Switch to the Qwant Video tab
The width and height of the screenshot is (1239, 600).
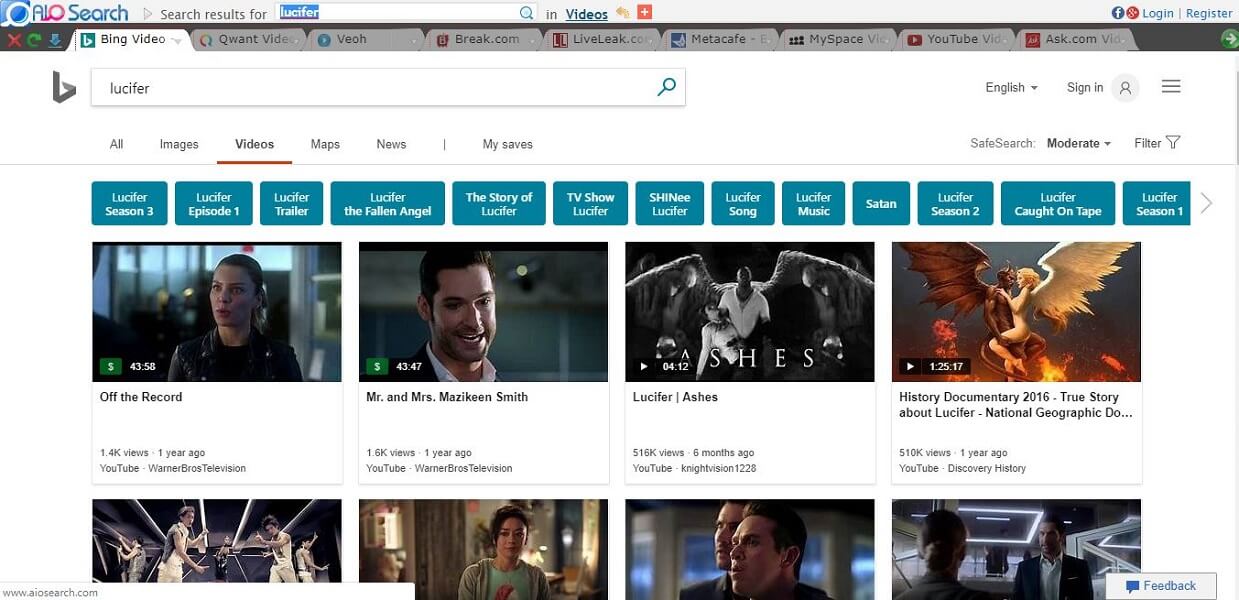coord(247,39)
